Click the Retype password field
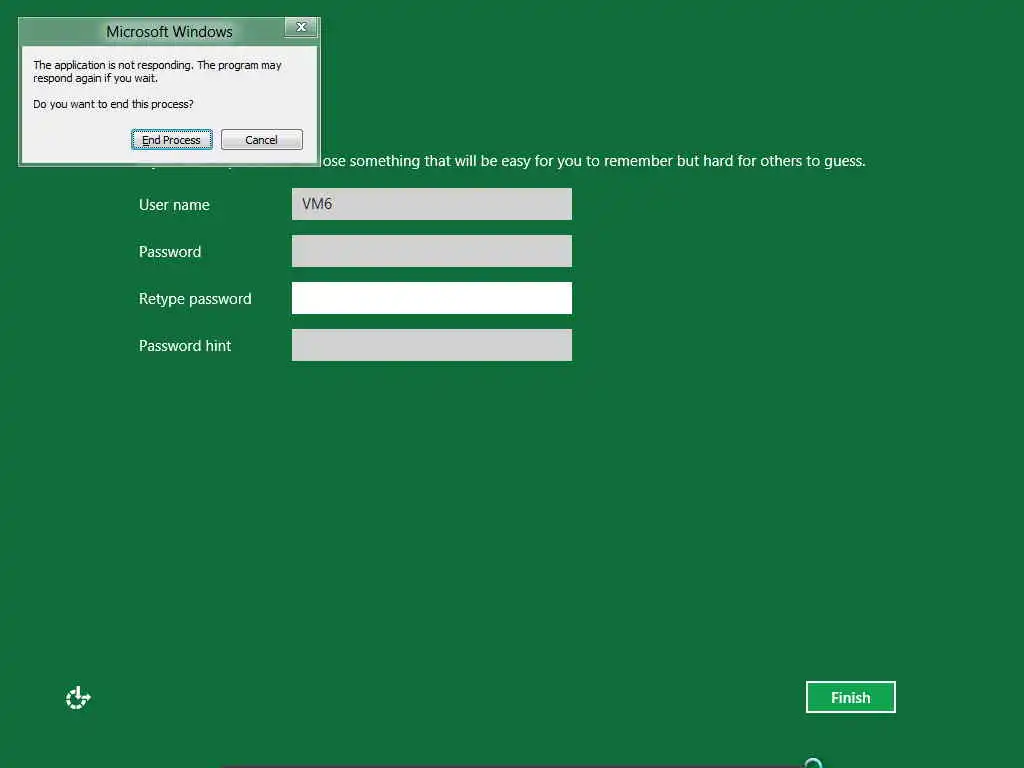This screenshot has height=768, width=1024. tap(432, 298)
